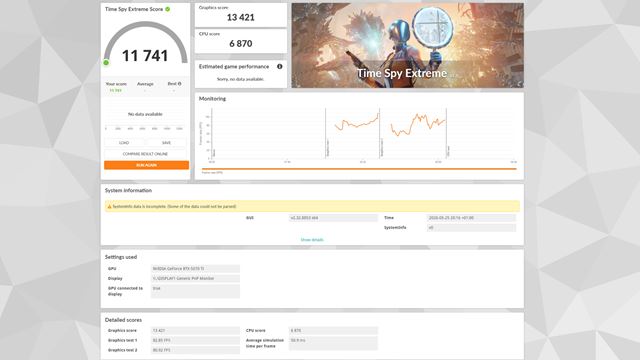Image resolution: width=640 pixels, height=360 pixels.
Task: Expand system information with Show details
Action: coord(312,240)
